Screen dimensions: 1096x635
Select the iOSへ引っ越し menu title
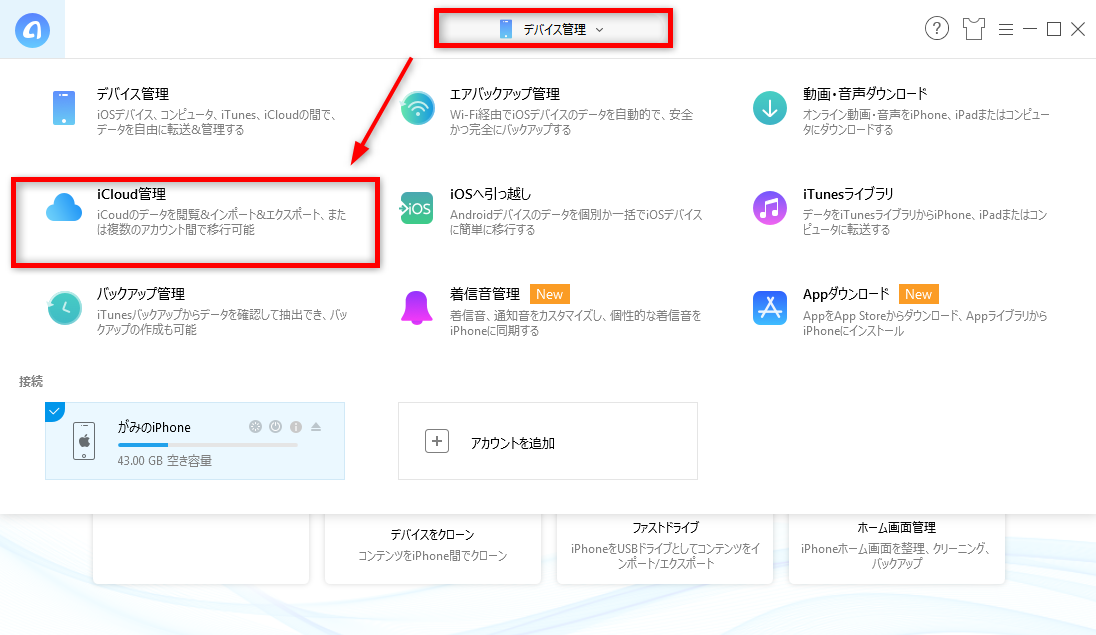point(490,194)
